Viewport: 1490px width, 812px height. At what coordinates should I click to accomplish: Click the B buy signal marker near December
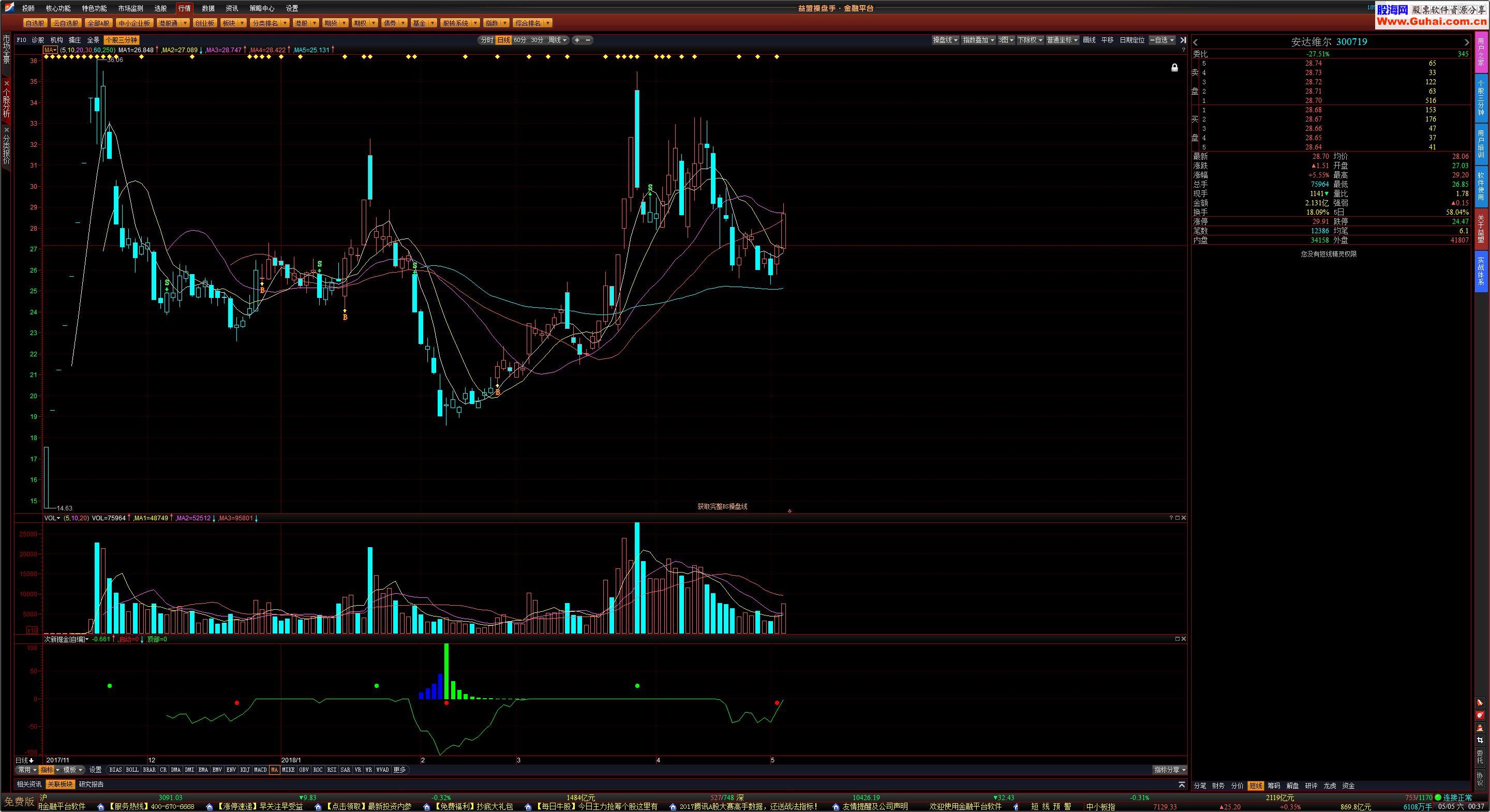tap(262, 289)
